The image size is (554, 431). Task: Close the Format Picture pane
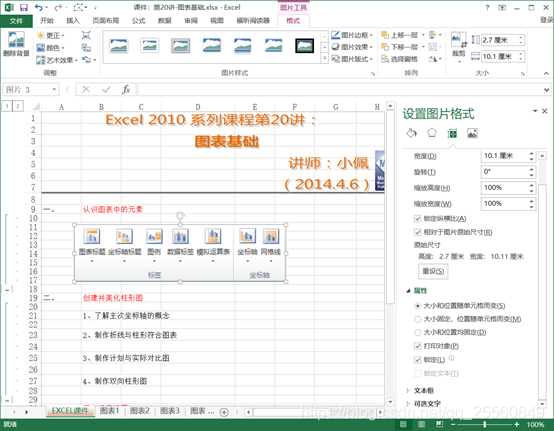tap(545, 111)
